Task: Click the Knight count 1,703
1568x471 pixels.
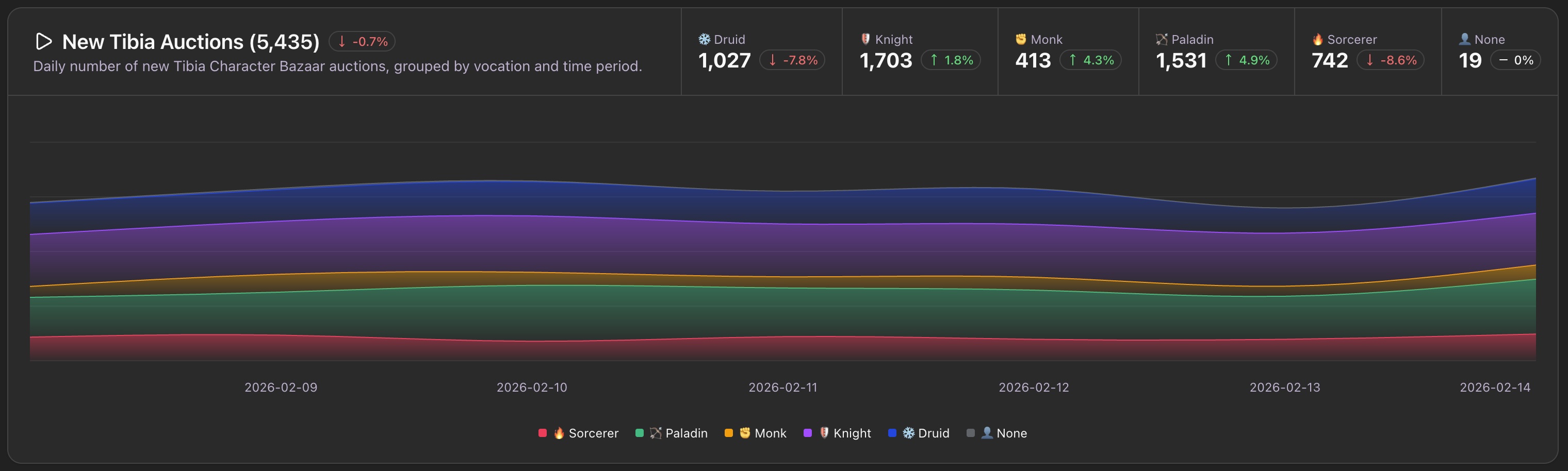Action: click(886, 60)
